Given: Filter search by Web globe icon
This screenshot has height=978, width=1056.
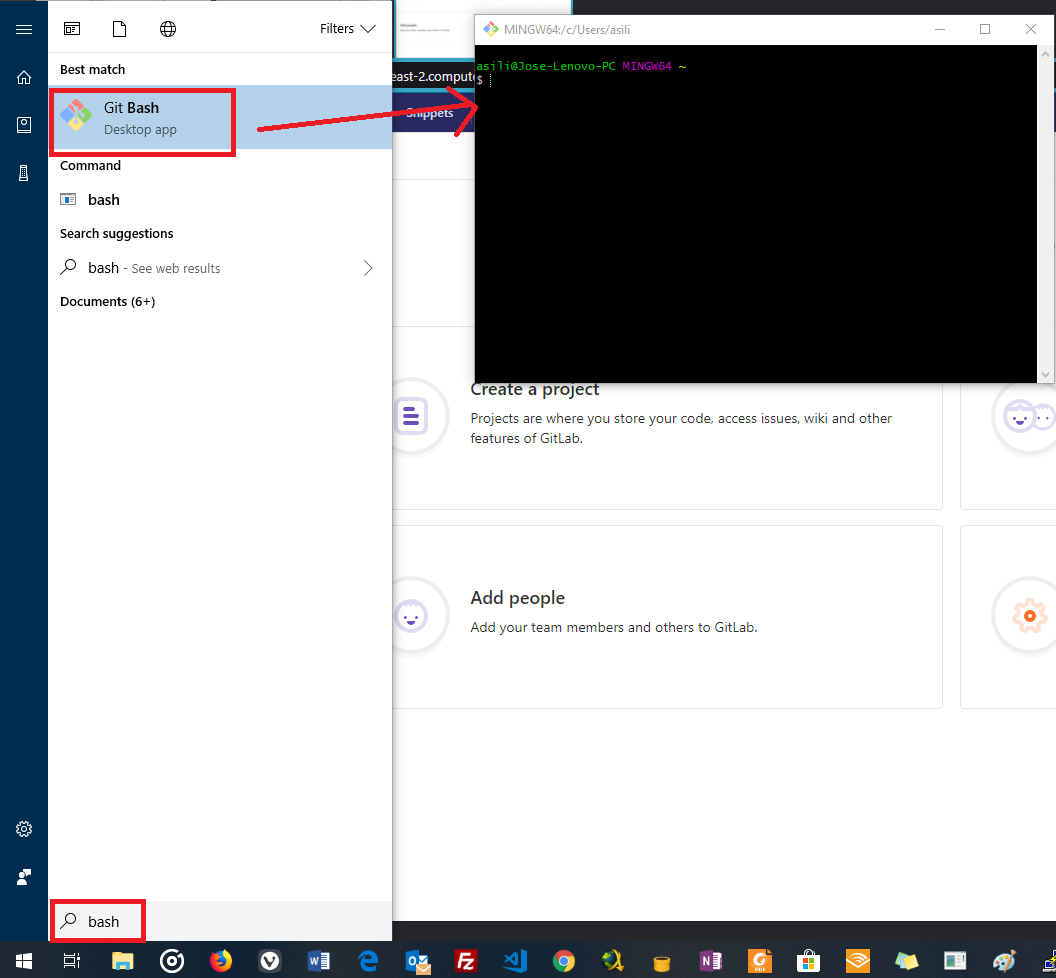Looking at the screenshot, I should [x=168, y=29].
